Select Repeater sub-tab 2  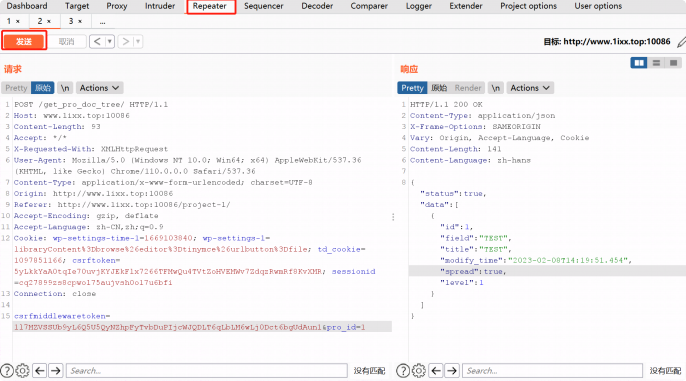[40, 21]
